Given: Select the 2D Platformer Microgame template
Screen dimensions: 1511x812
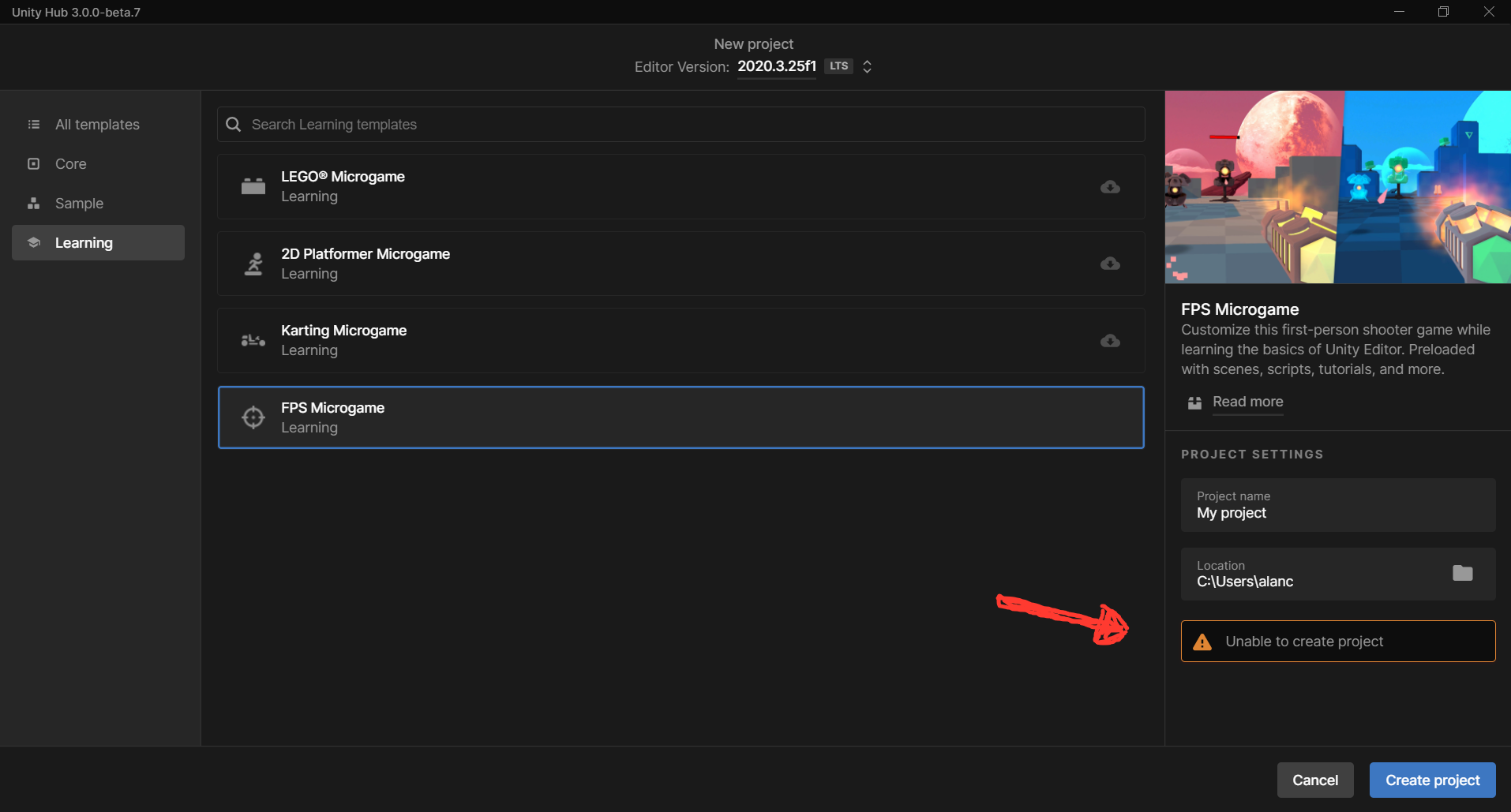Looking at the screenshot, I should (681, 264).
